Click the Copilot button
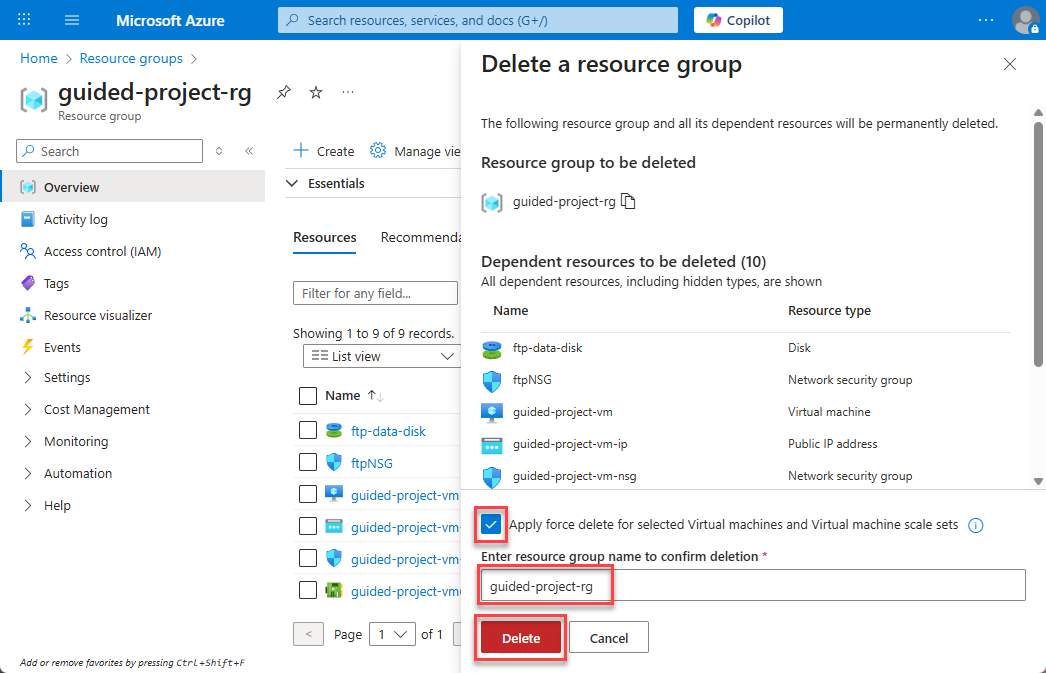Image resolution: width=1046 pixels, height=673 pixels. point(738,20)
